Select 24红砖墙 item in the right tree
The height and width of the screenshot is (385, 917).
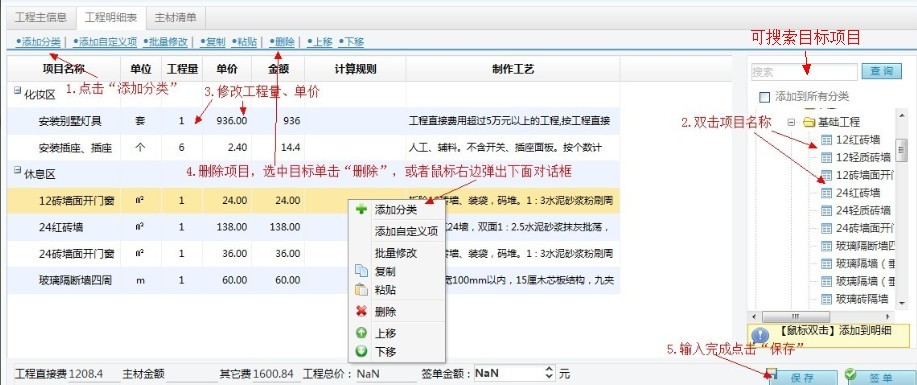(x=858, y=192)
